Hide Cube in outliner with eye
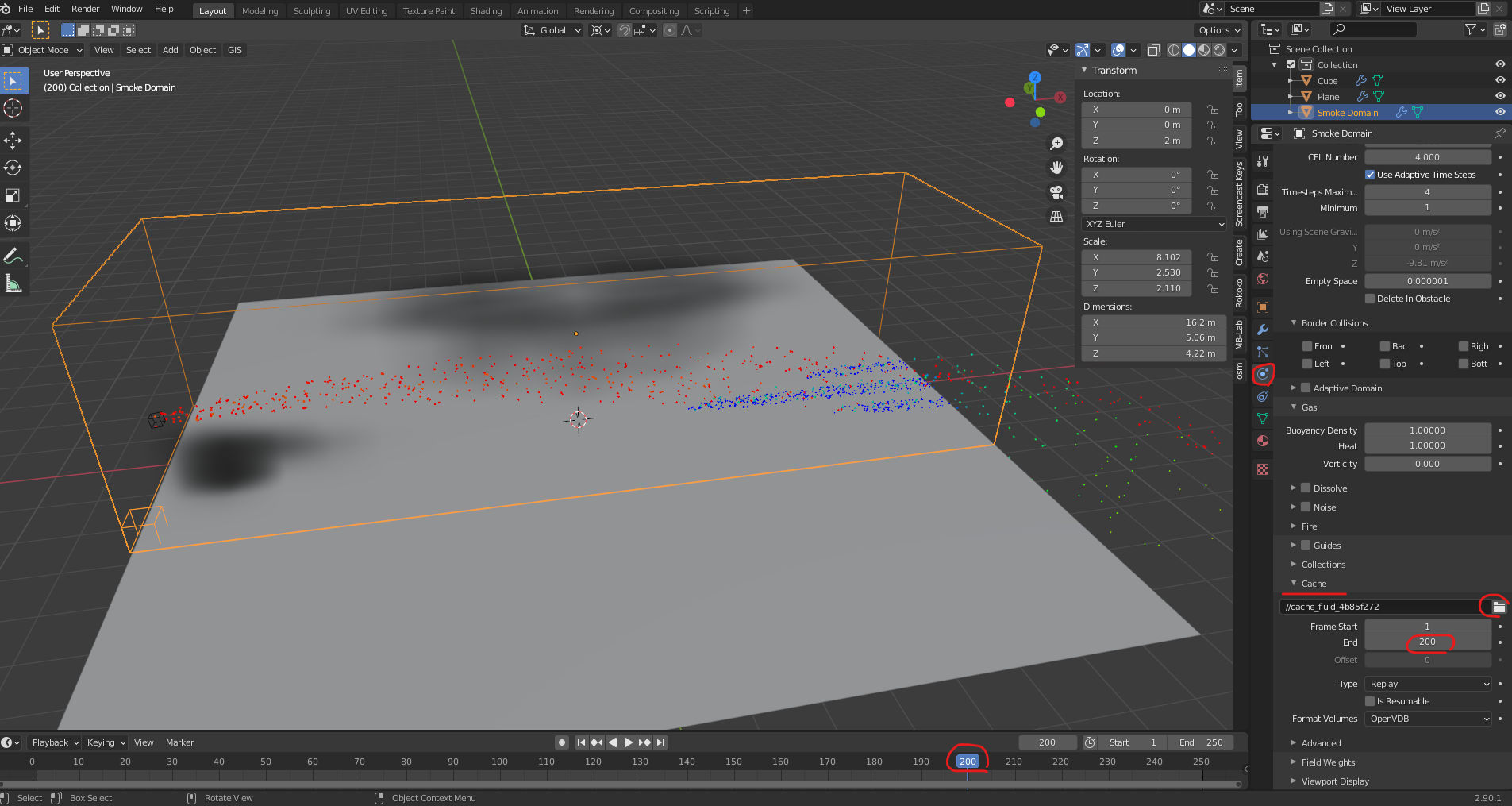Screen dimensions: 1512x806 [1500, 80]
